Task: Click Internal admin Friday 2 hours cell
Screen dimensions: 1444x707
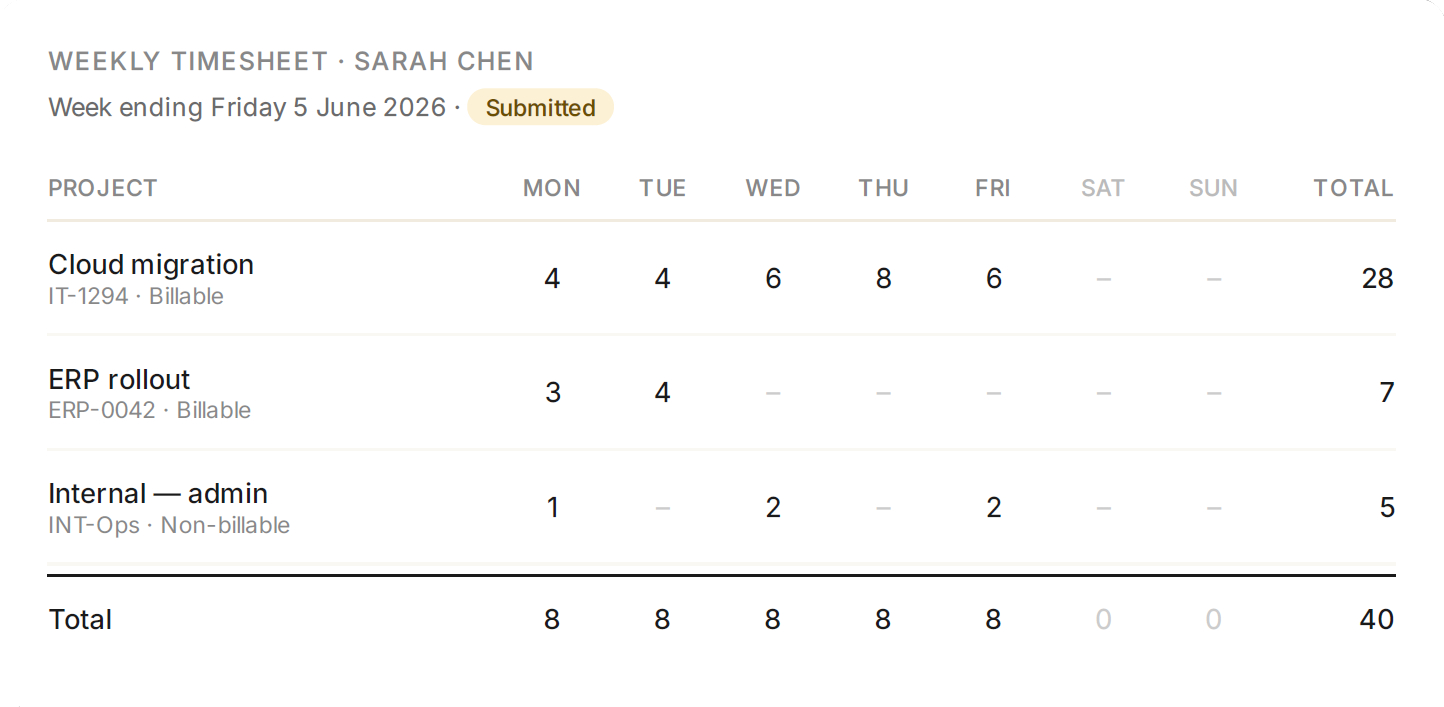Action: coord(993,508)
